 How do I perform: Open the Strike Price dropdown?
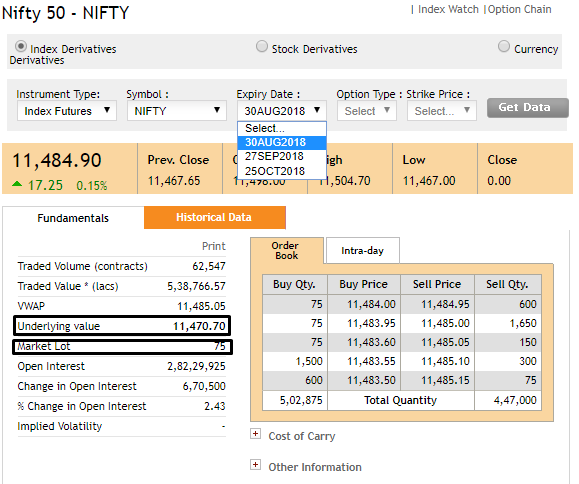(442, 111)
